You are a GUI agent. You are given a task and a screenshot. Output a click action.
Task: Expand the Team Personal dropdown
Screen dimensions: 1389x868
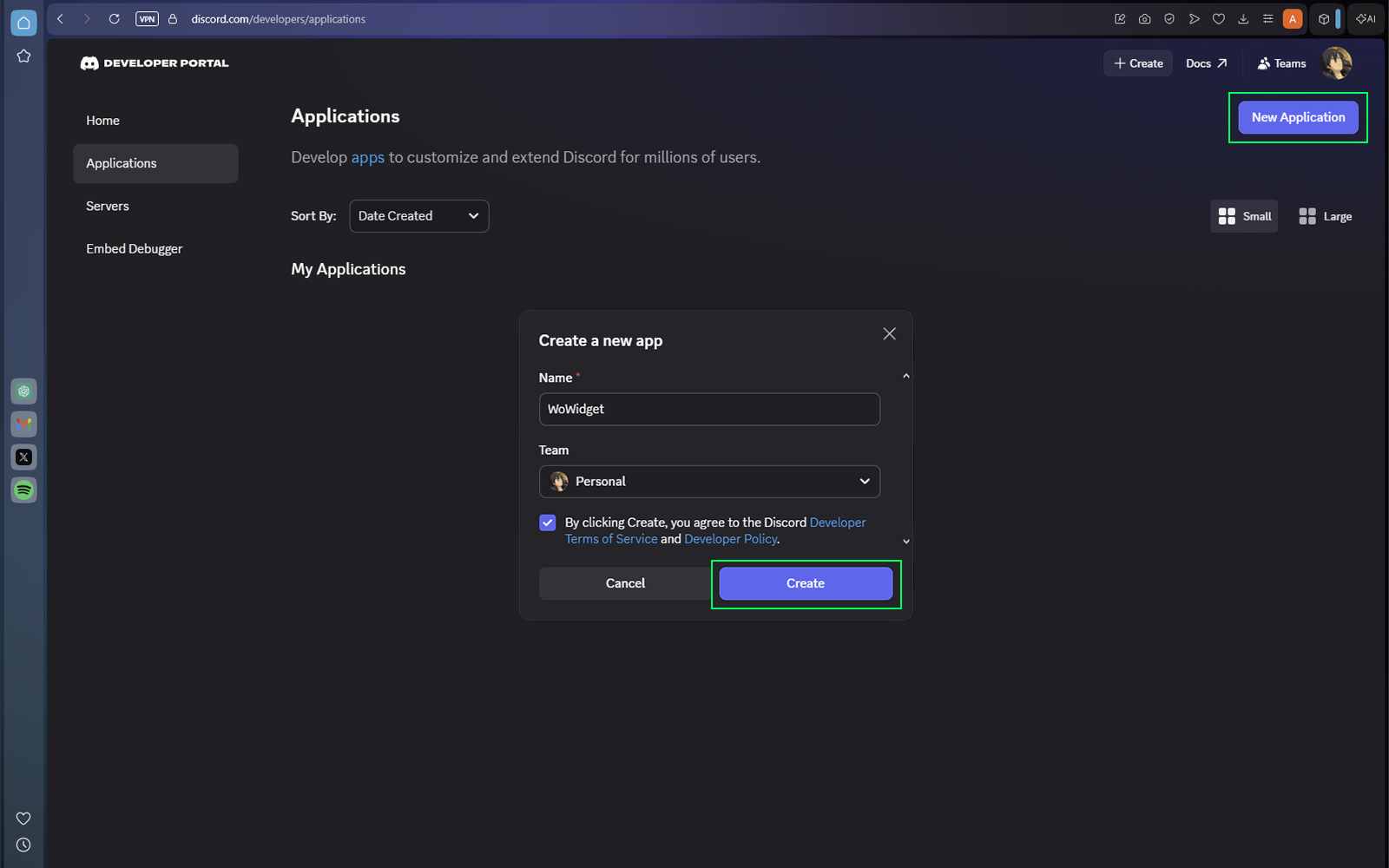pos(709,482)
